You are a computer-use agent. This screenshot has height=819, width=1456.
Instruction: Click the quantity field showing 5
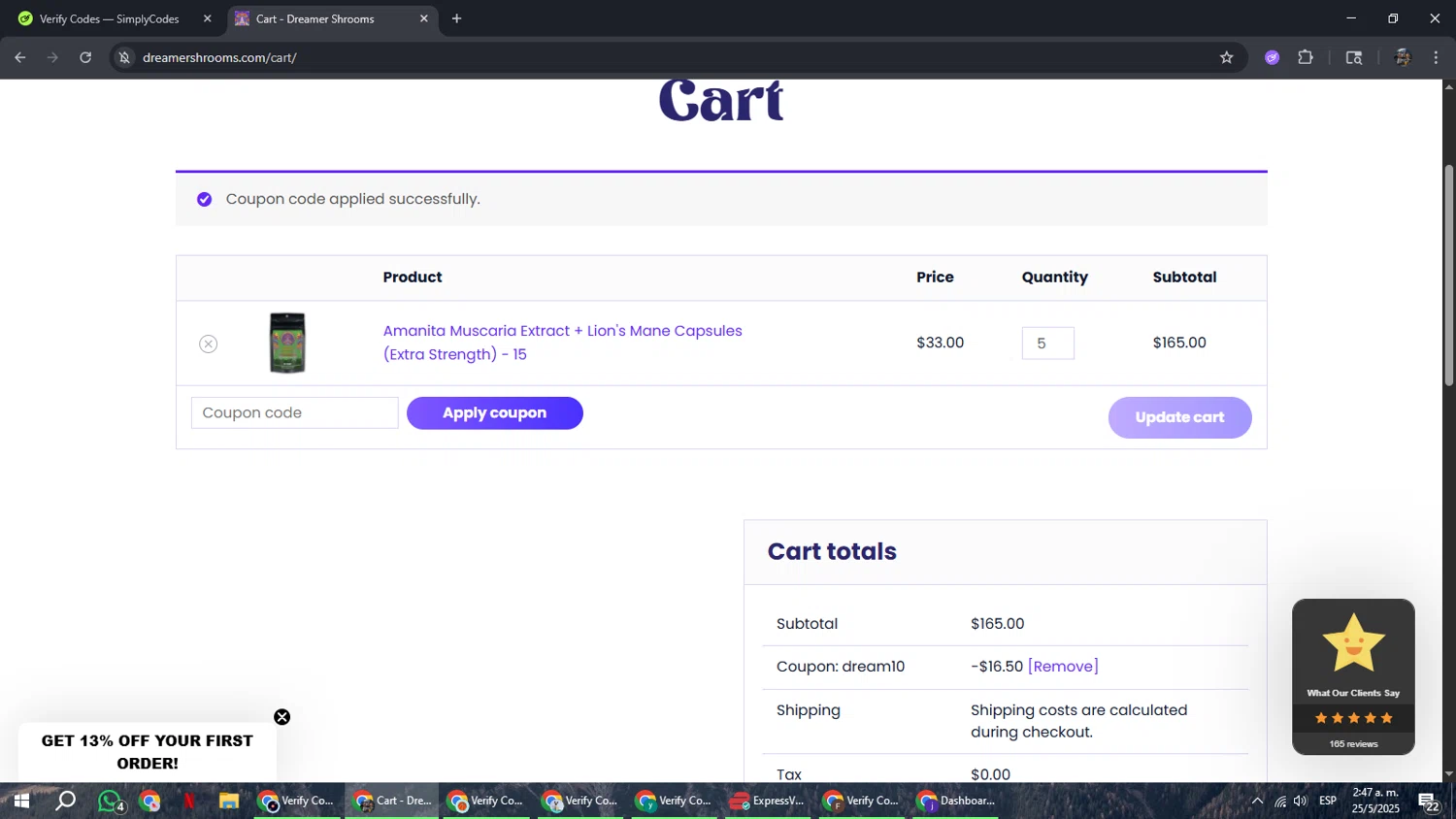pos(1047,344)
